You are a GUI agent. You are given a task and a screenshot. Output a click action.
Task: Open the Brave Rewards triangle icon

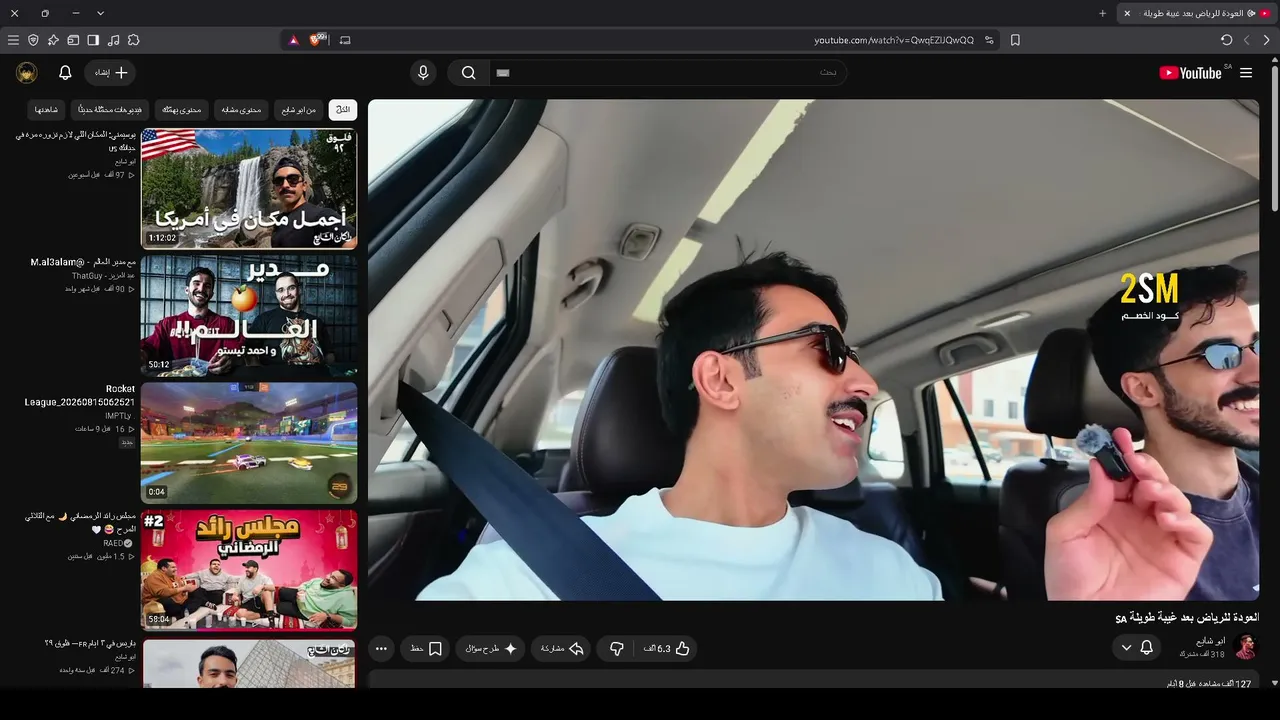pyautogui.click(x=293, y=40)
